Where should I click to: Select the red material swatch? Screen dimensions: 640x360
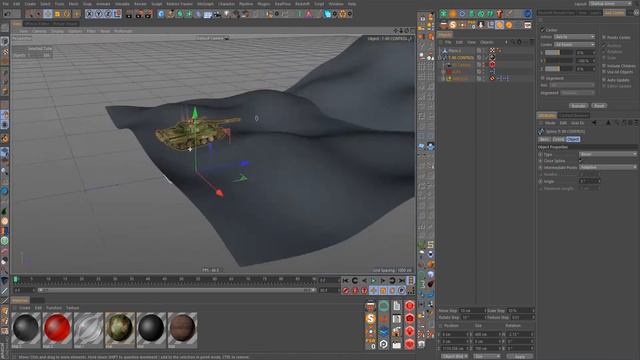pyautogui.click(x=57, y=328)
